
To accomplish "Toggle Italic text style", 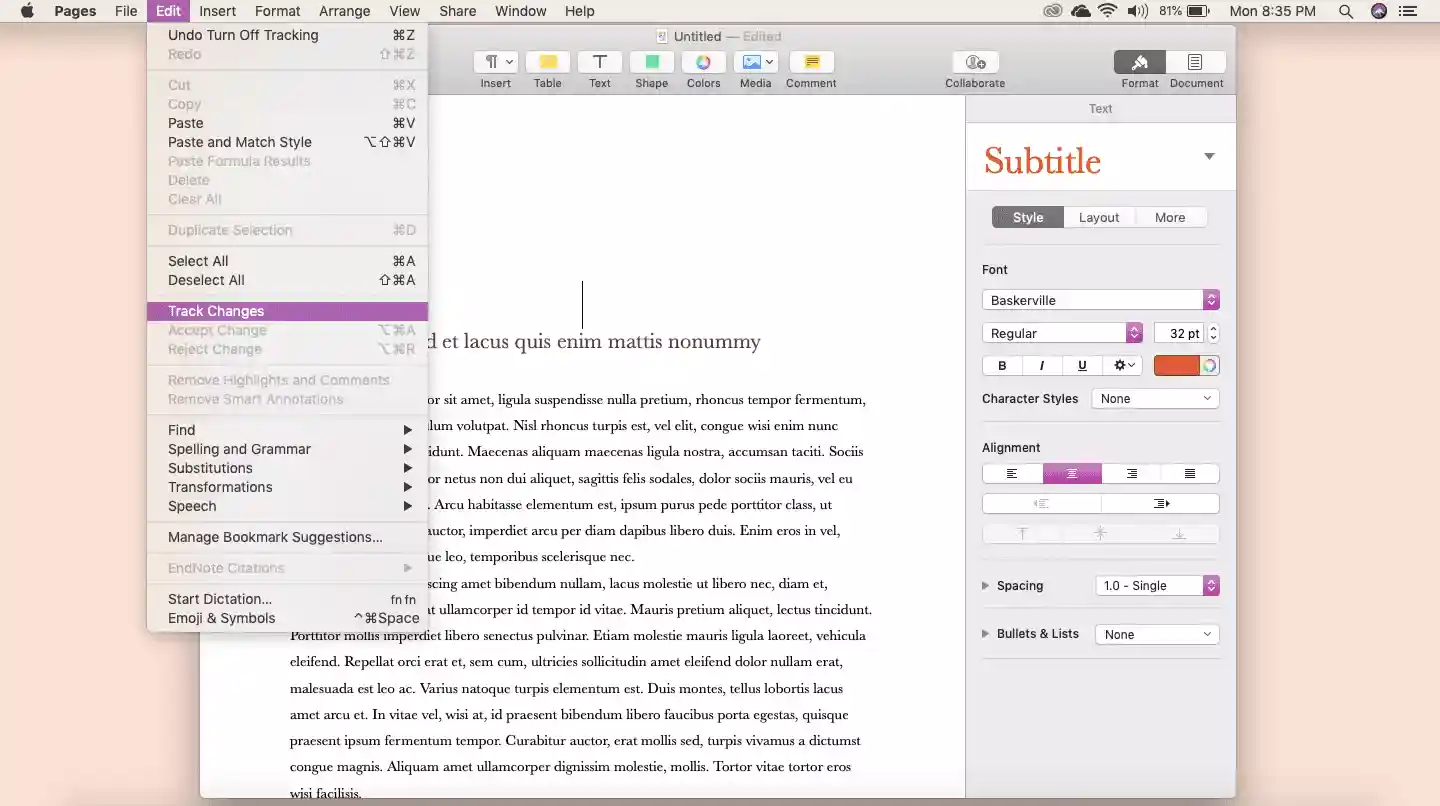I will click(x=1042, y=366).
